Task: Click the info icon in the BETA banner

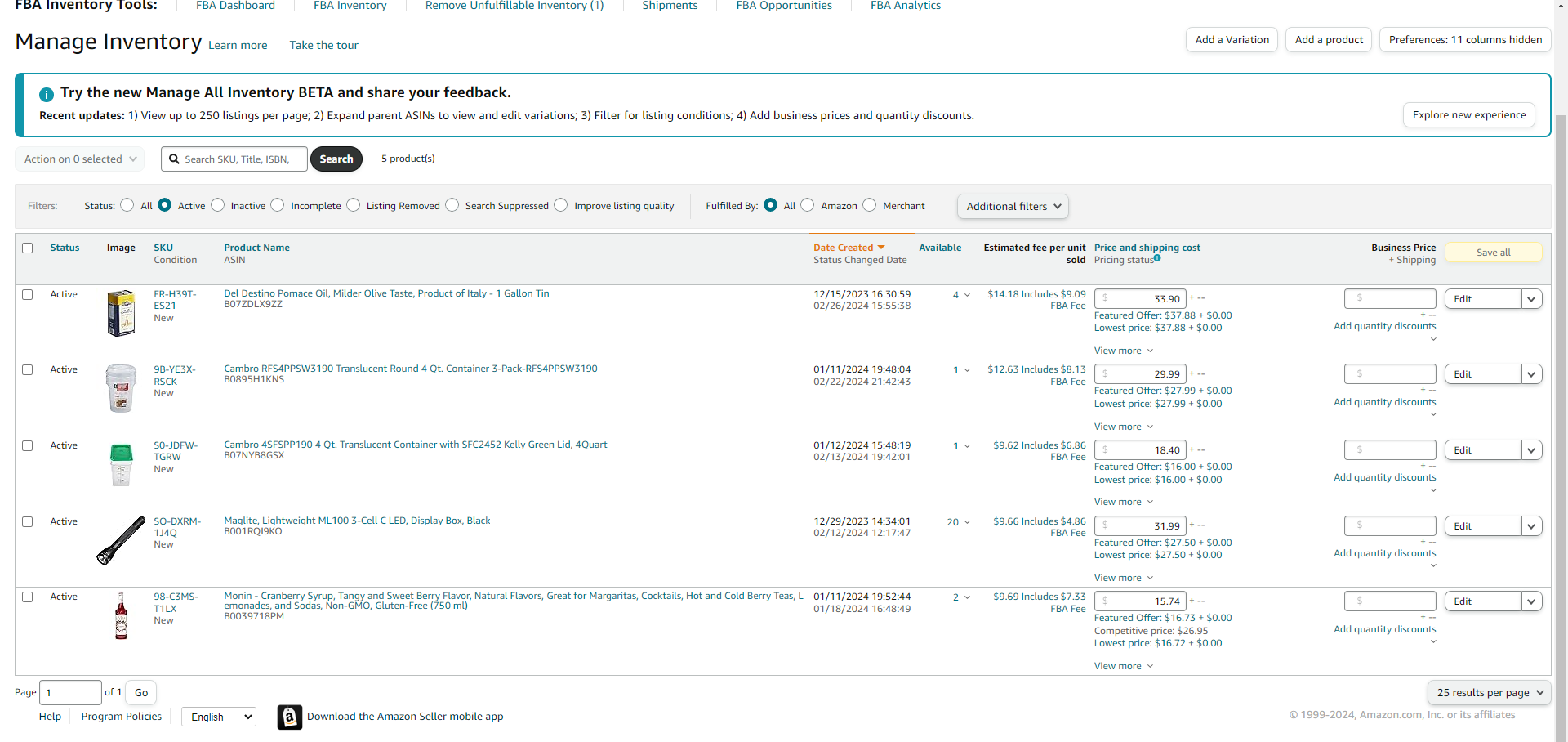Action: click(x=47, y=95)
